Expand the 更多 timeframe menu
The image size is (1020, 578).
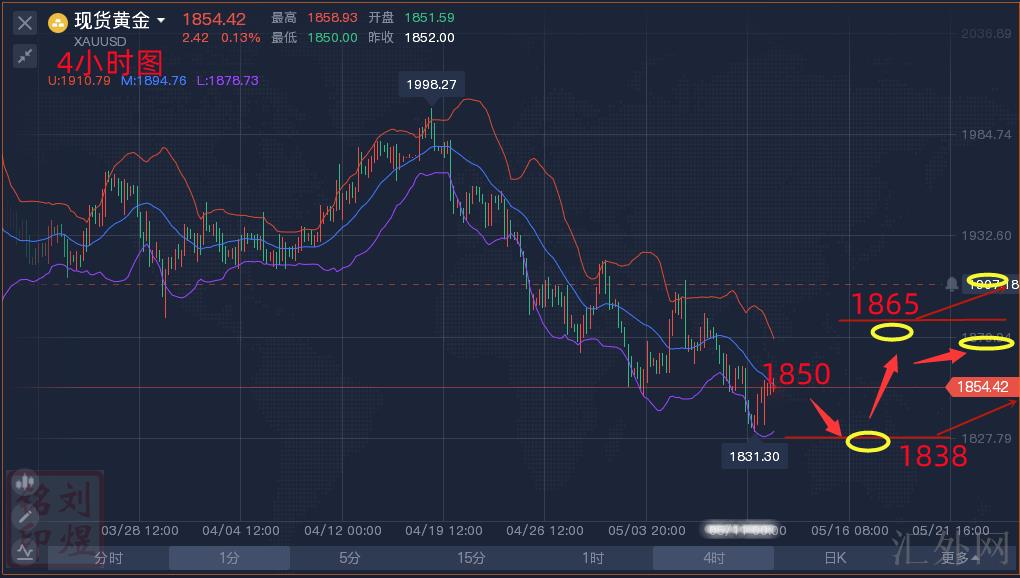958,558
